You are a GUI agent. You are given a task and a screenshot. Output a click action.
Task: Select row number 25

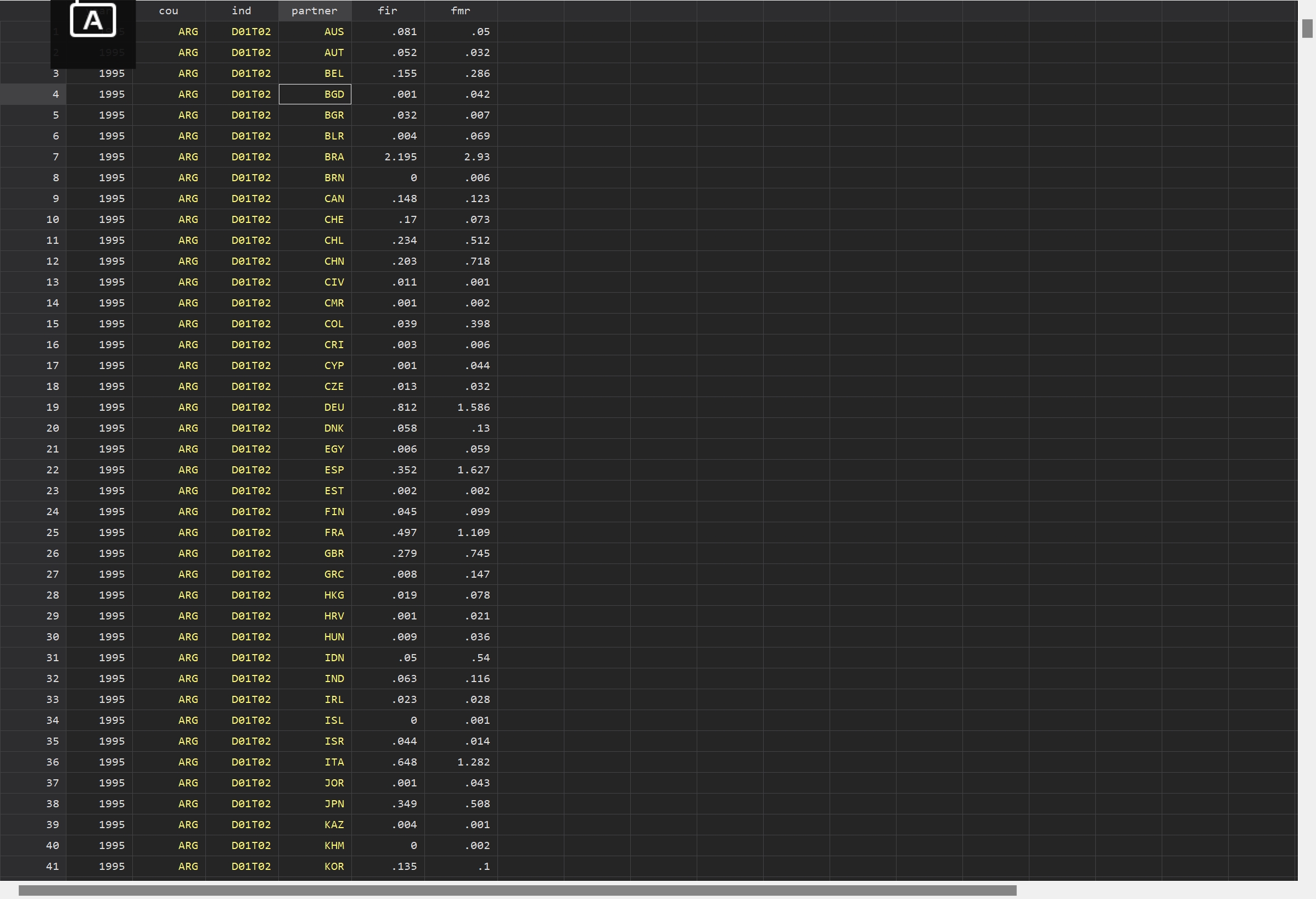52,533
